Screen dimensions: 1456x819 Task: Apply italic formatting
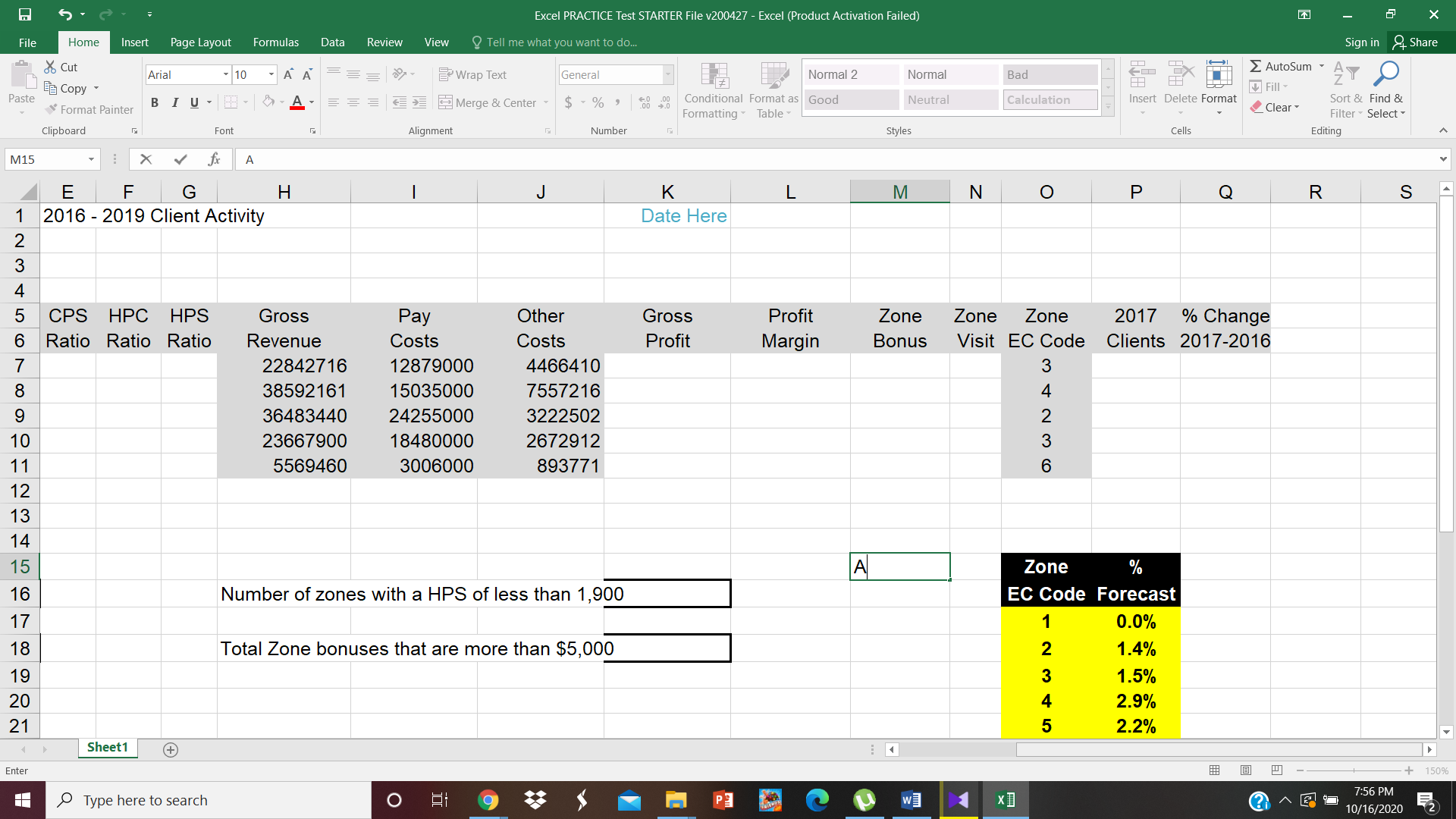point(174,102)
